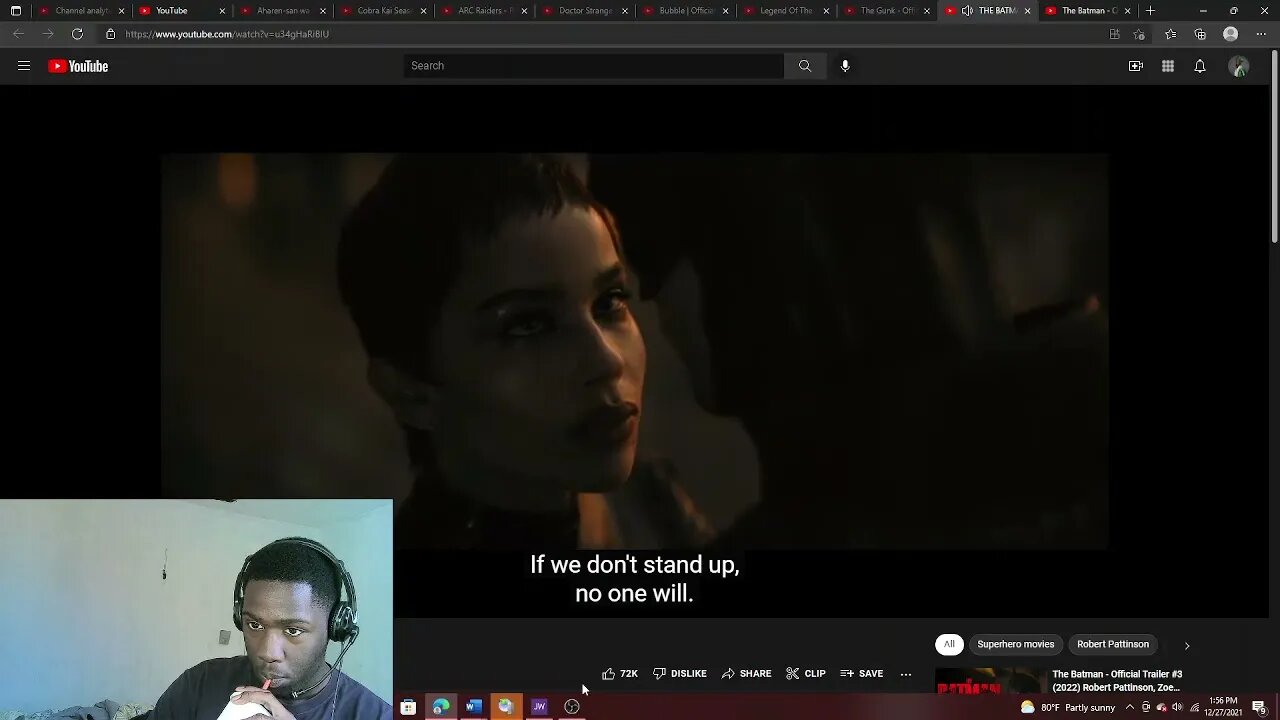This screenshot has width=1280, height=720.
Task: Click SHARE below the video
Action: point(746,674)
